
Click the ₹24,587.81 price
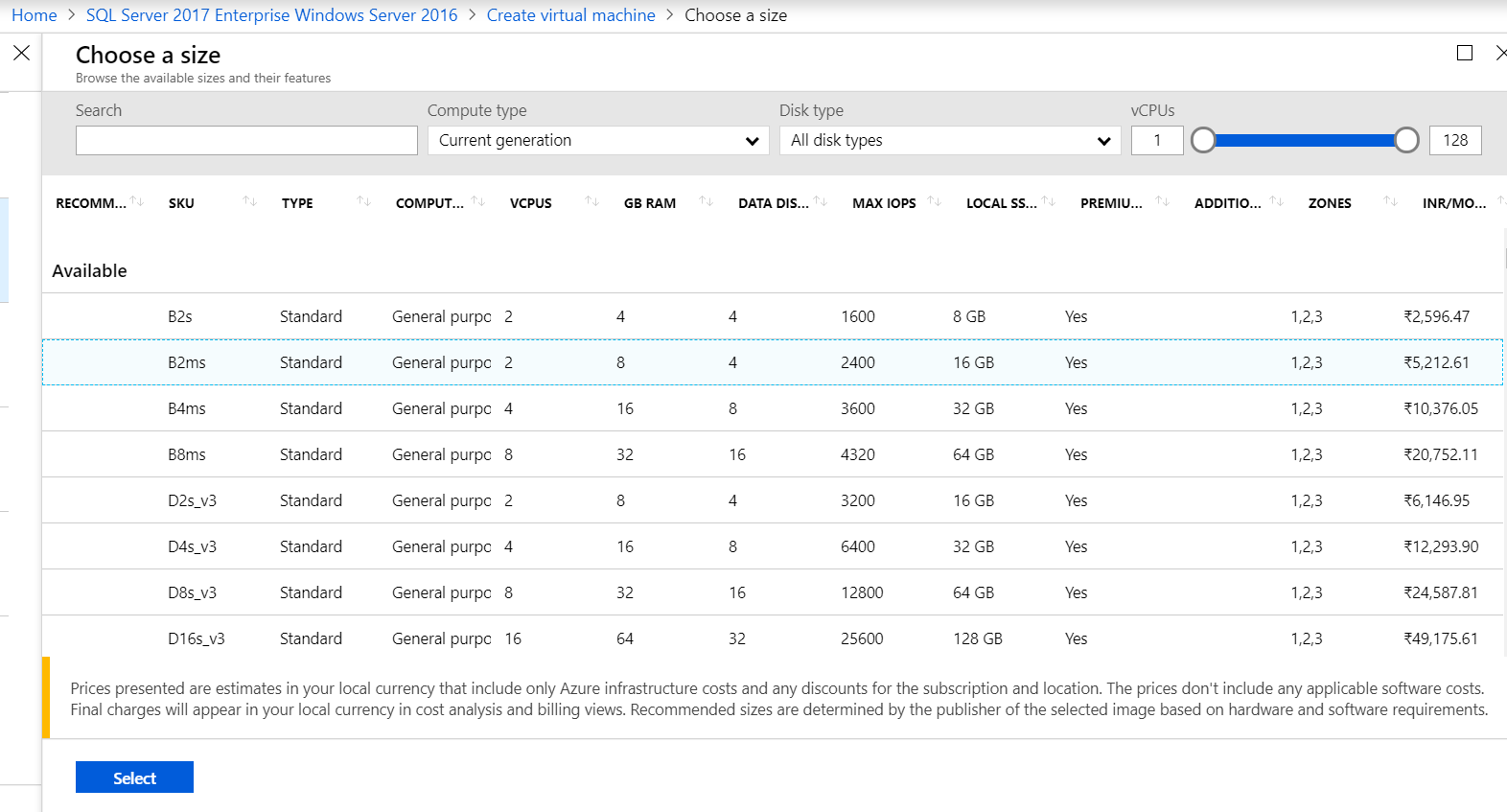tap(1441, 592)
